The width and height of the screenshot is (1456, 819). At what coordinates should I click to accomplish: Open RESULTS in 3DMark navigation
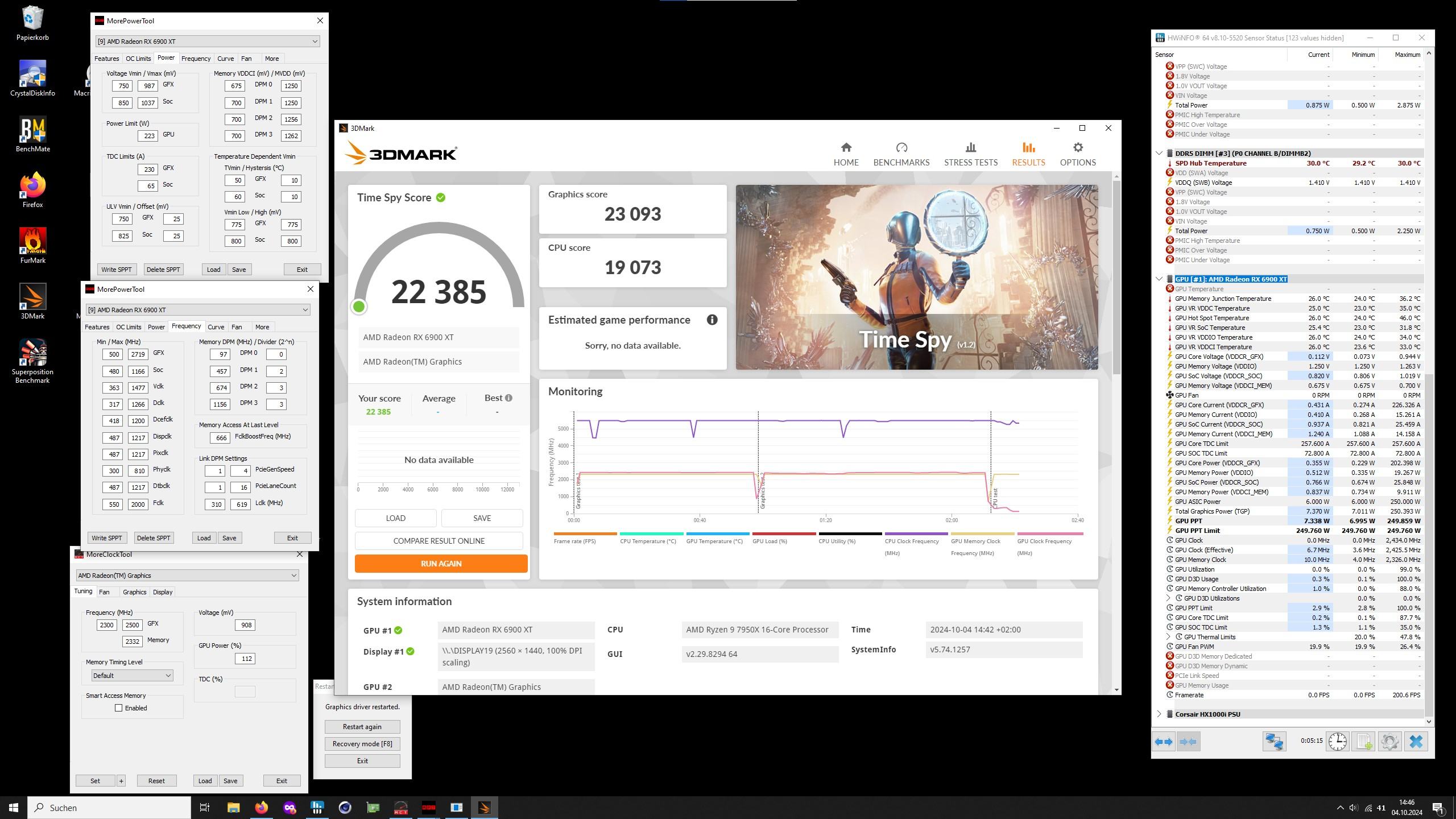1028,154
